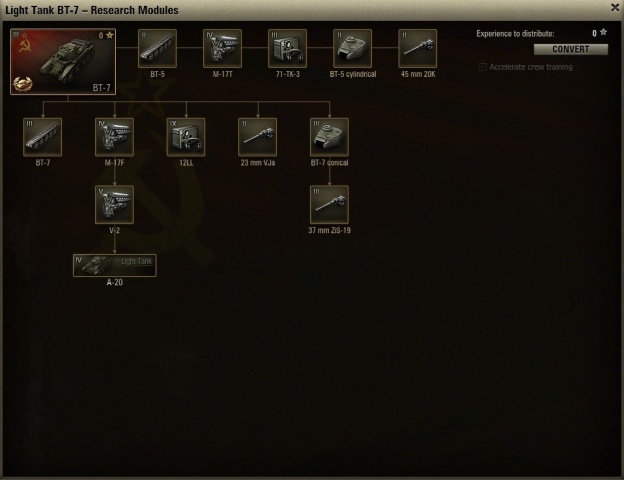624x480 pixels.
Task: Click the 'M-17F' label text
Action: tap(115, 163)
